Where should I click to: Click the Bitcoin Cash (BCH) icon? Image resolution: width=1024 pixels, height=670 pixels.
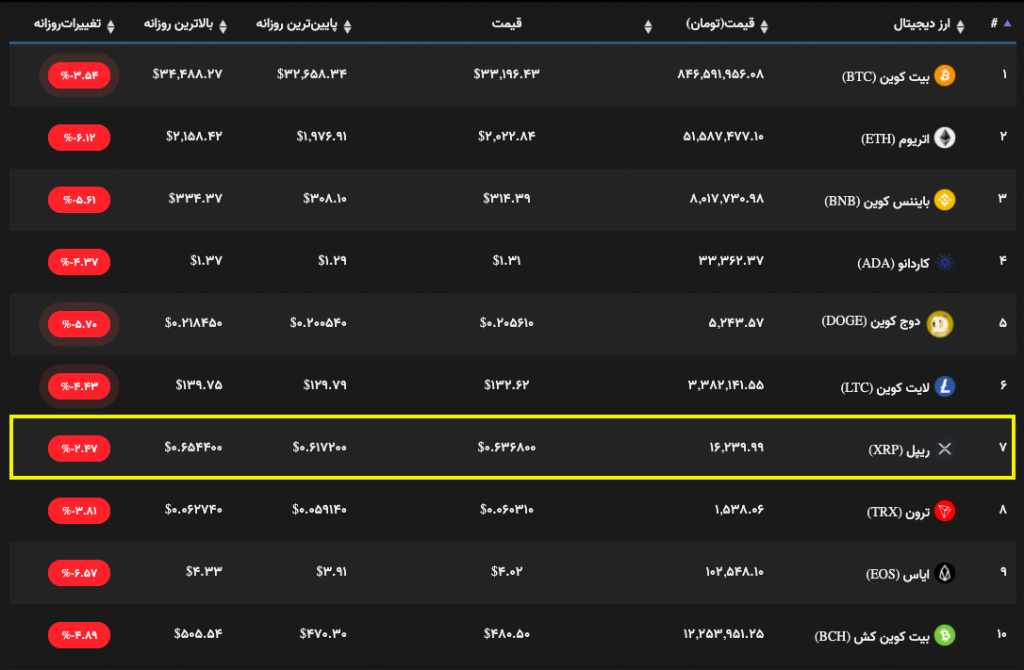coord(944,635)
